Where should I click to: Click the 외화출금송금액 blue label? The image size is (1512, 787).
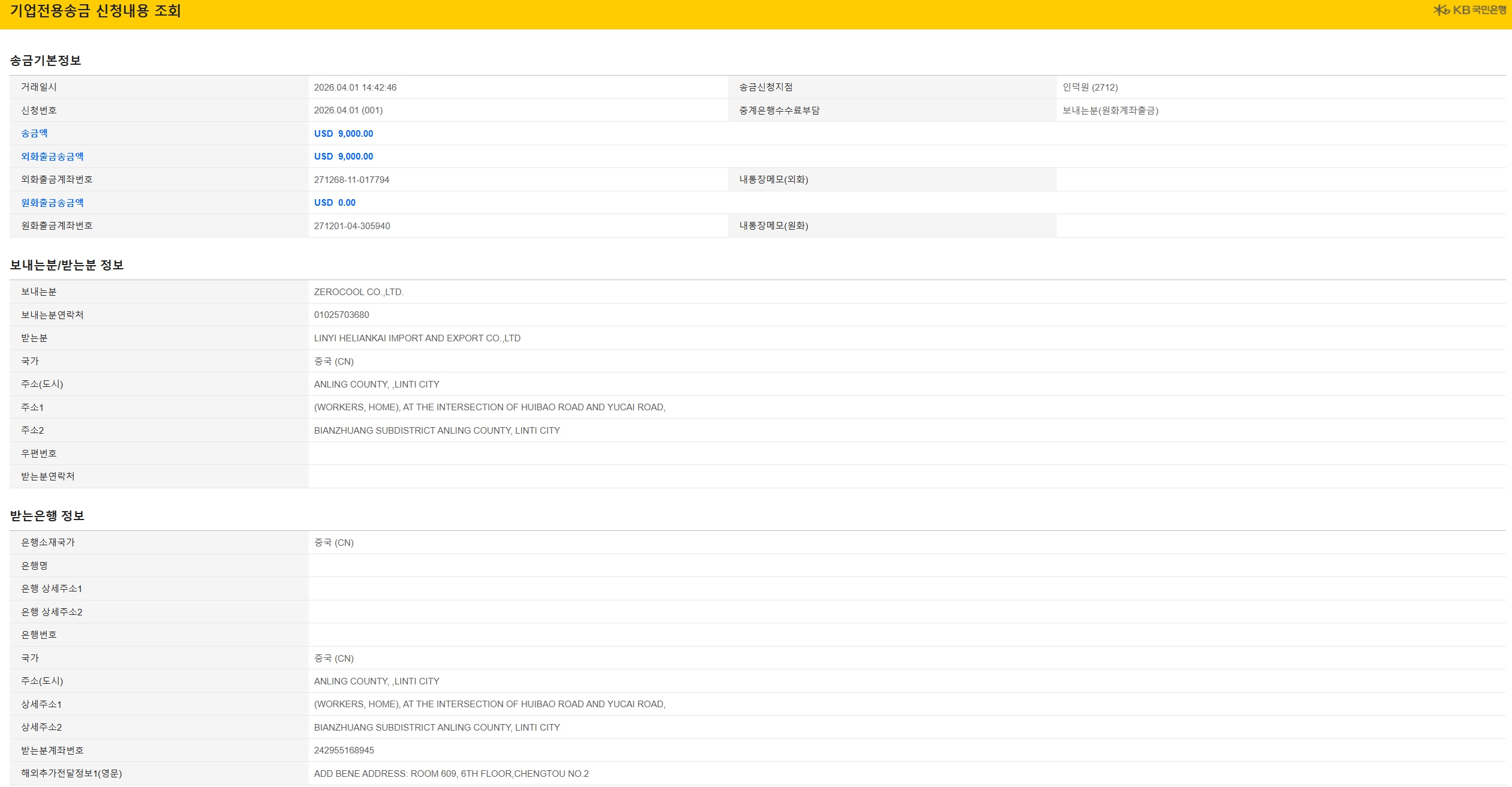click(52, 157)
